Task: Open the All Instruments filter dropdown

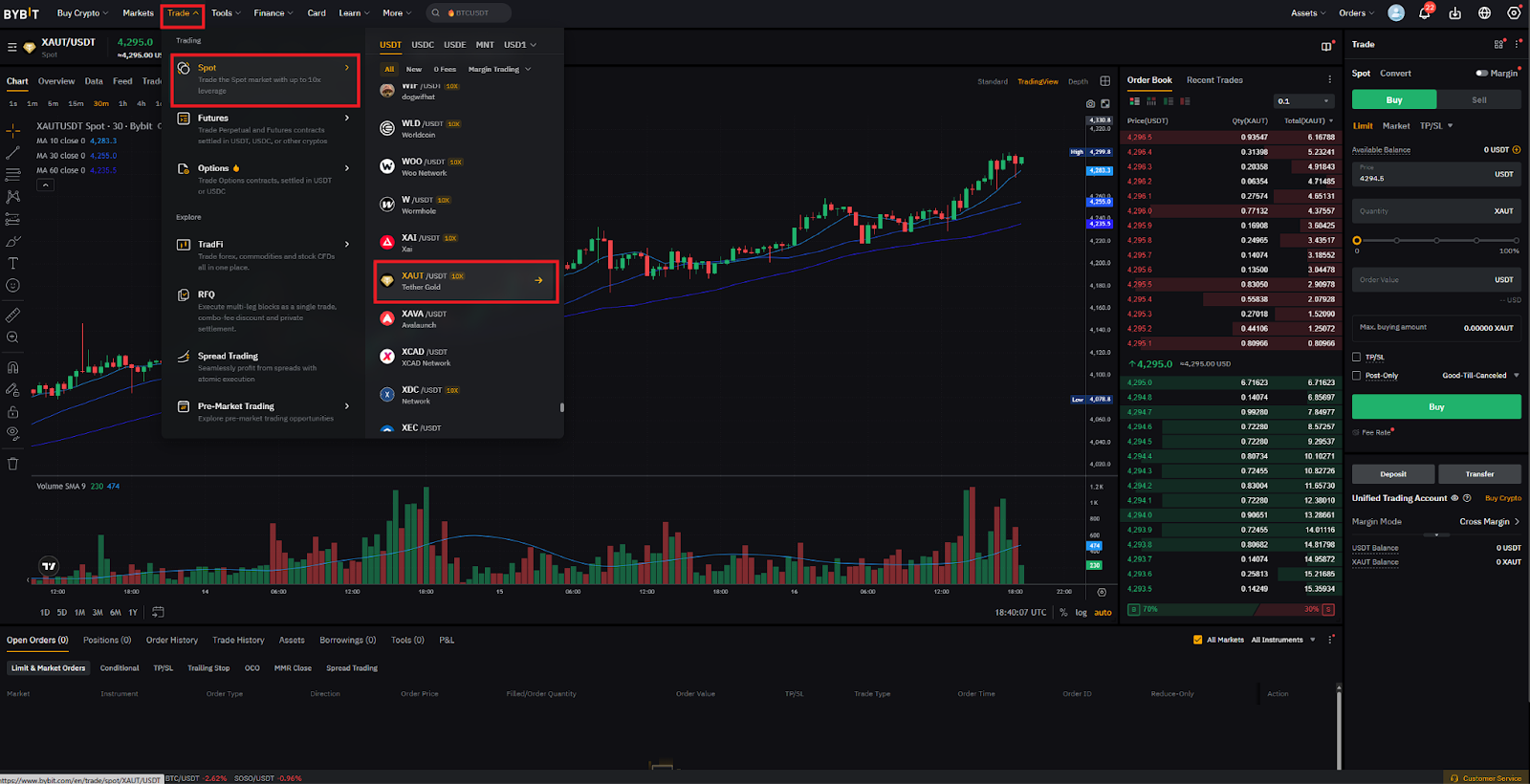Action: (1283, 640)
